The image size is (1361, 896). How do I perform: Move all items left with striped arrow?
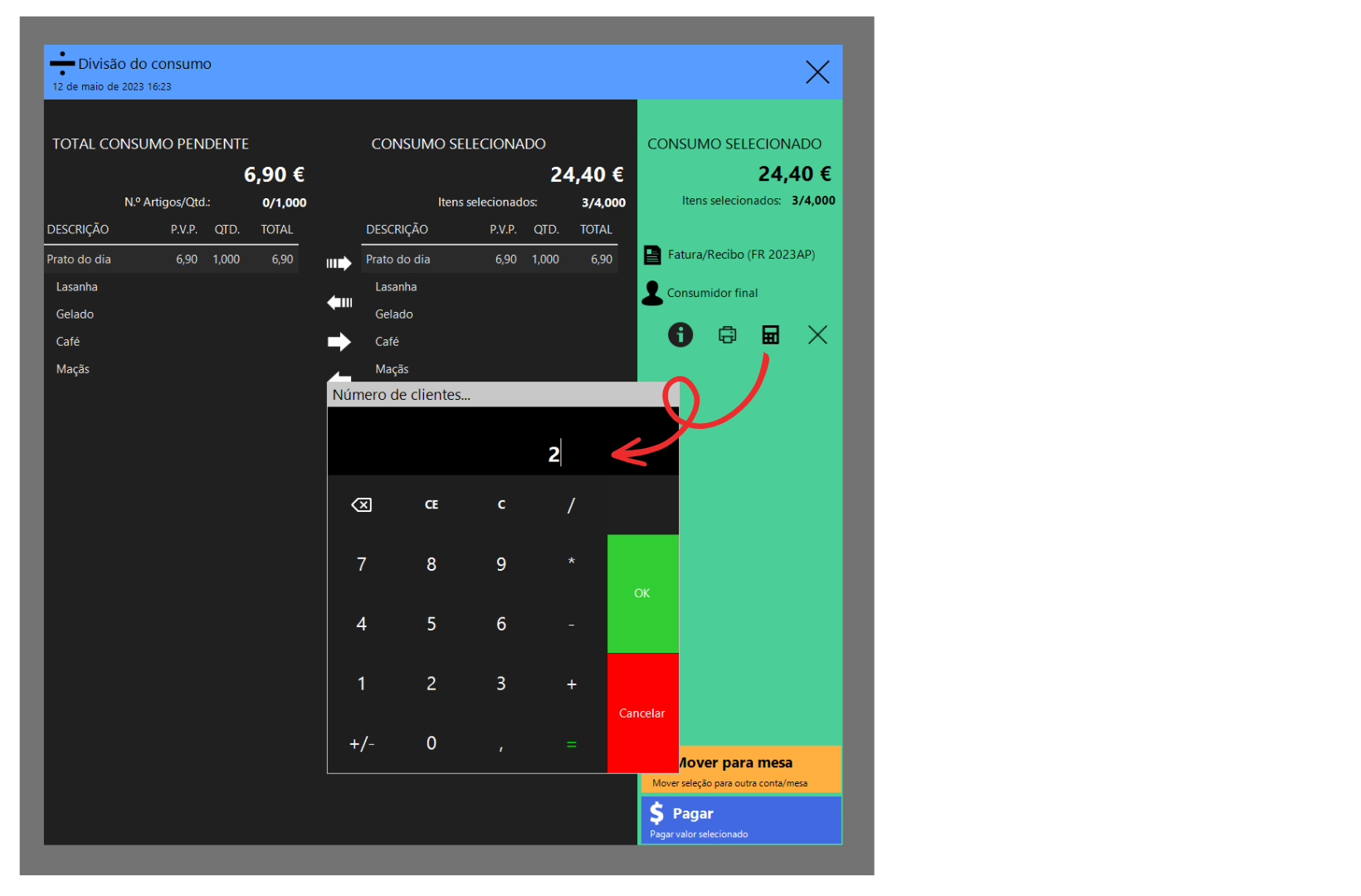tap(339, 303)
